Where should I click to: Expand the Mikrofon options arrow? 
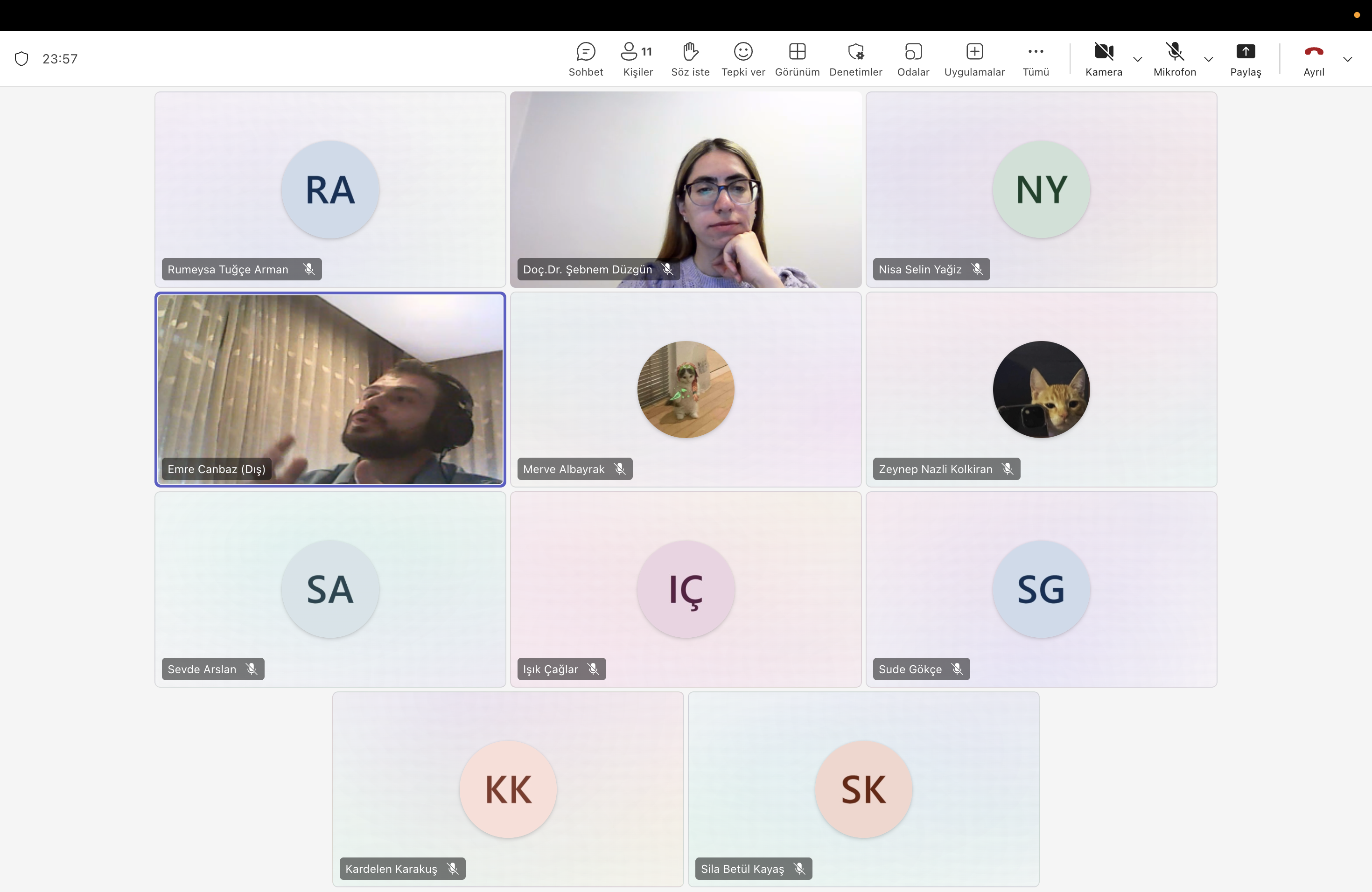pyautogui.click(x=1208, y=59)
